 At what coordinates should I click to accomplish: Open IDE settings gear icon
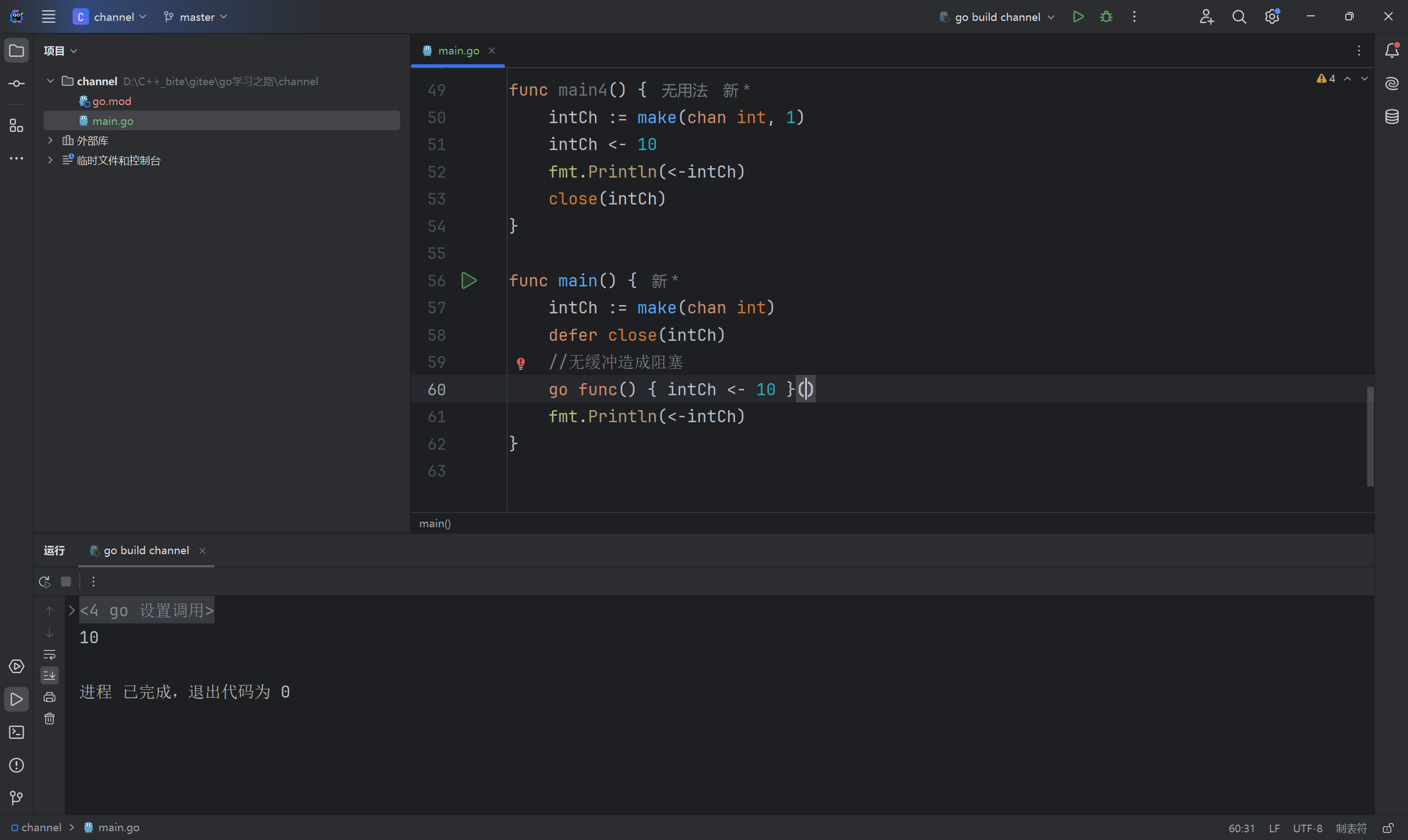click(1272, 17)
